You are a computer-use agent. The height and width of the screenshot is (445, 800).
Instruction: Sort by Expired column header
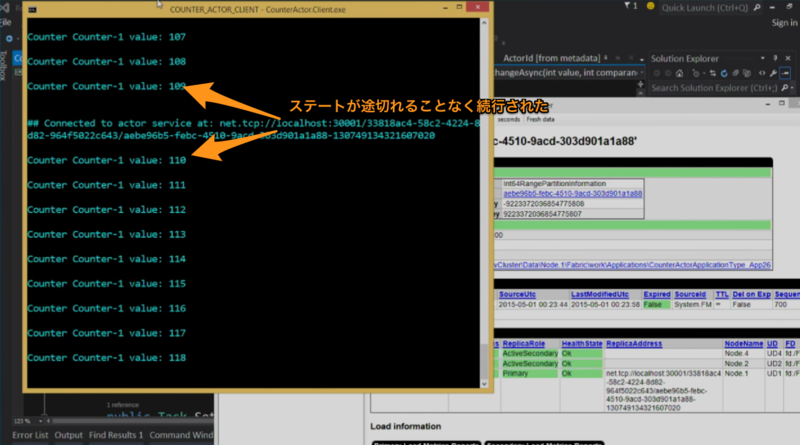657,294
